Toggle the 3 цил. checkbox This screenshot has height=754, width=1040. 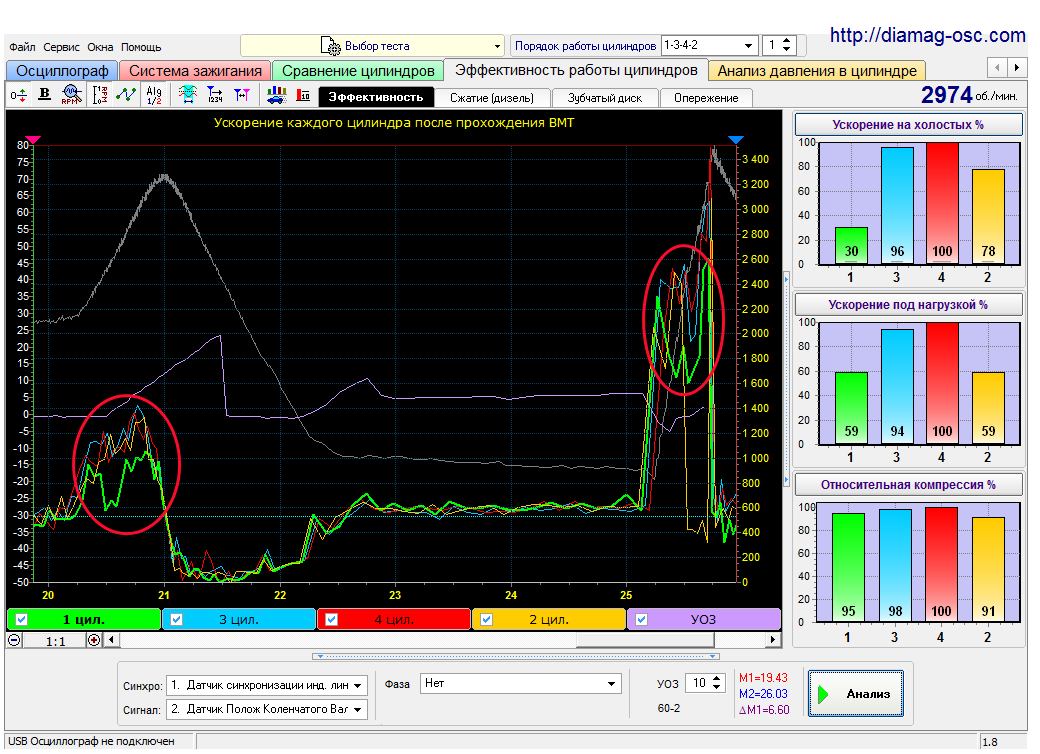[176, 619]
